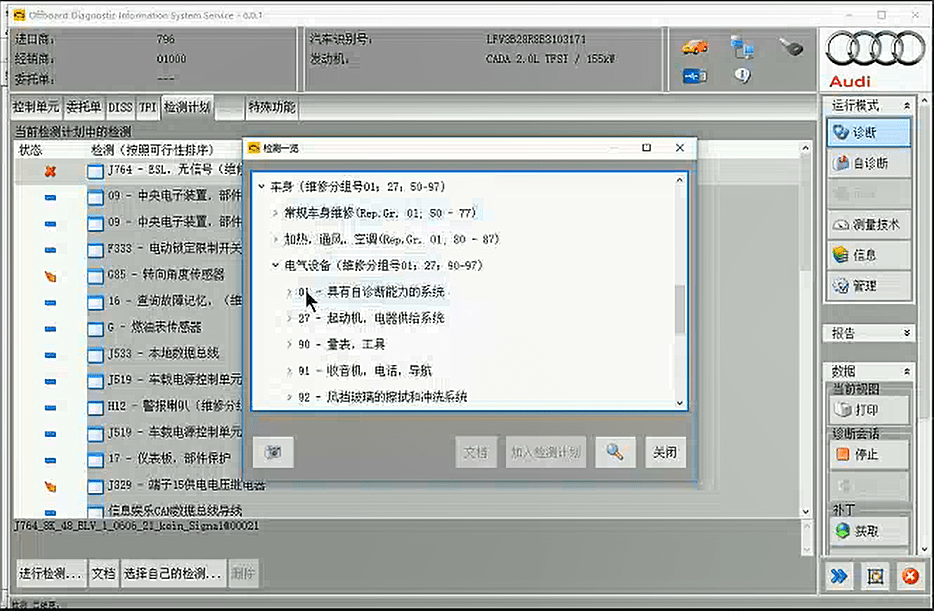934x611 pixels.
Task: Click the ignition key status icon
Action: click(x=792, y=46)
